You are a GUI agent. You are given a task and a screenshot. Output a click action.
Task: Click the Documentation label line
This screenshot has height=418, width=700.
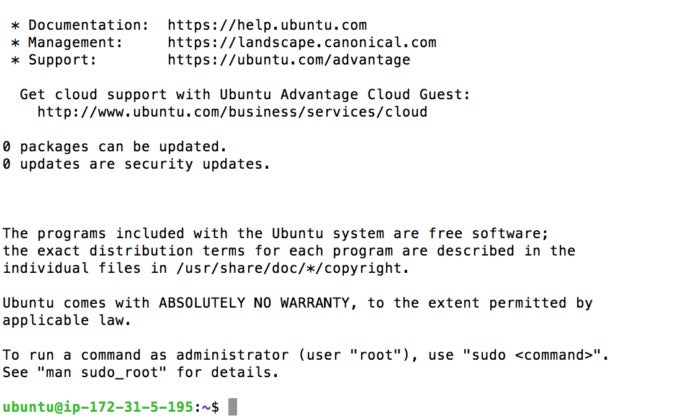(80, 25)
